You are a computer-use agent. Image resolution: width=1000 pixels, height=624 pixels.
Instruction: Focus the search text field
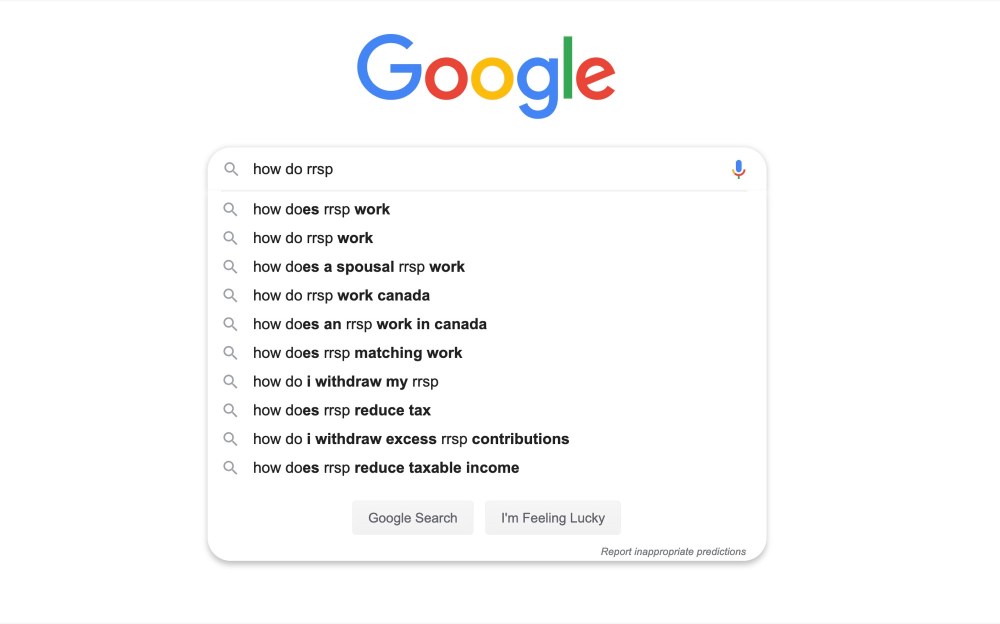tap(480, 170)
